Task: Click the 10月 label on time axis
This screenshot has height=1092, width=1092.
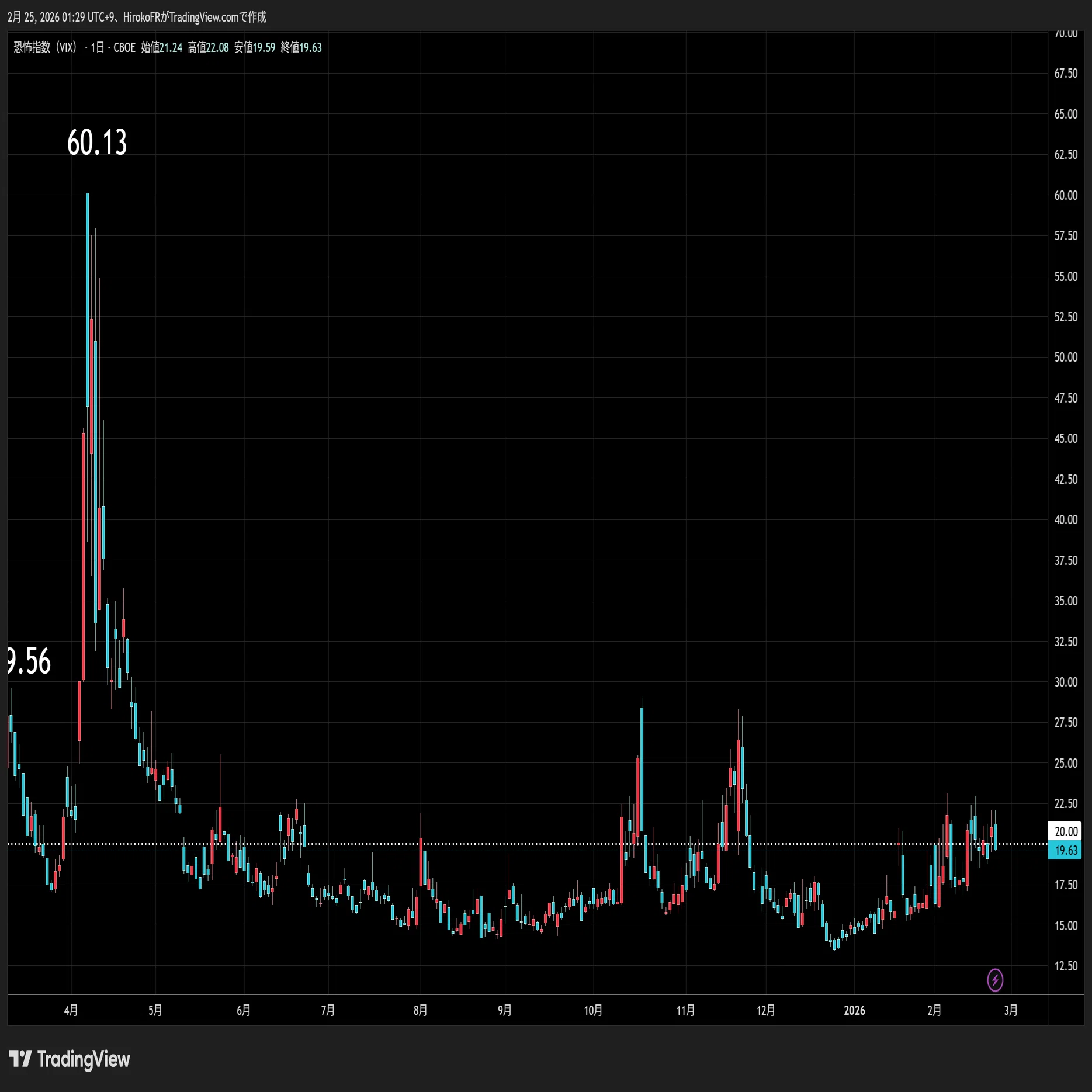Action: pyautogui.click(x=593, y=1010)
